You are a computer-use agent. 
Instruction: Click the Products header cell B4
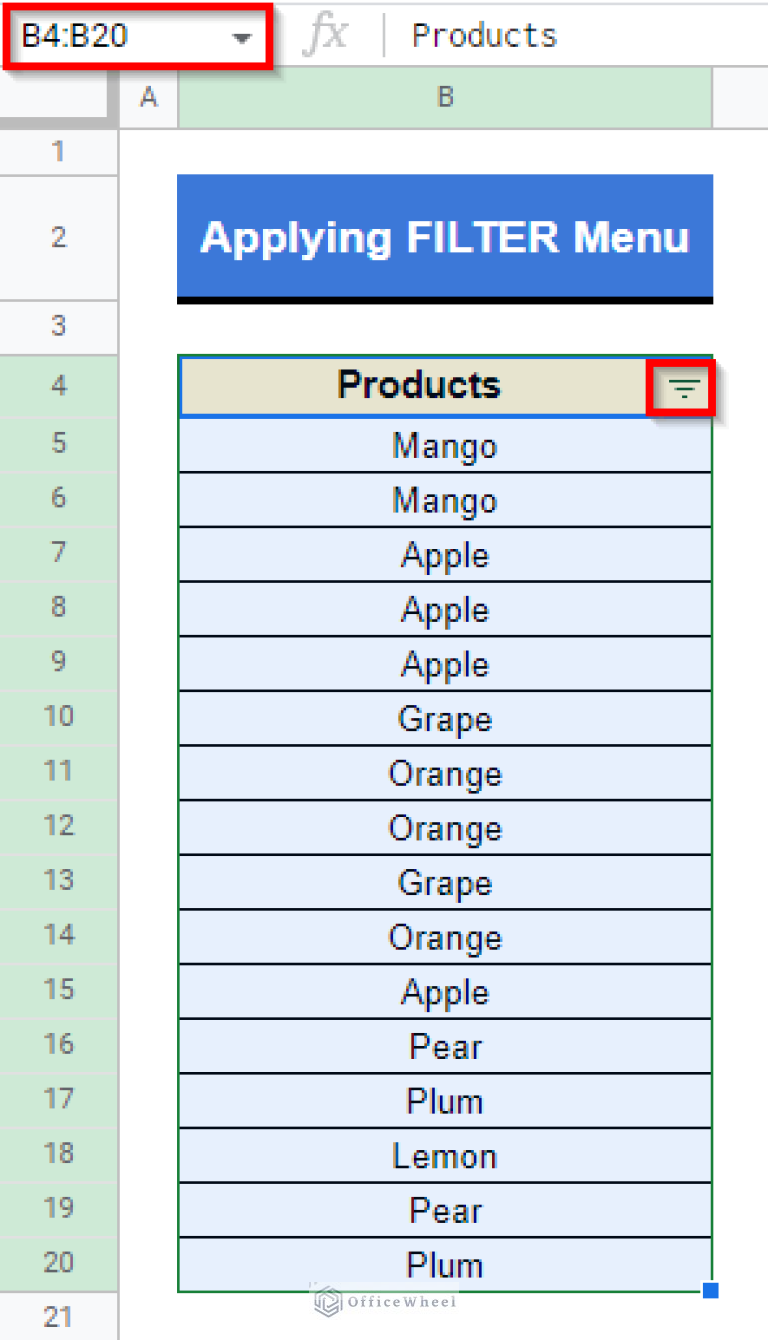pos(420,385)
